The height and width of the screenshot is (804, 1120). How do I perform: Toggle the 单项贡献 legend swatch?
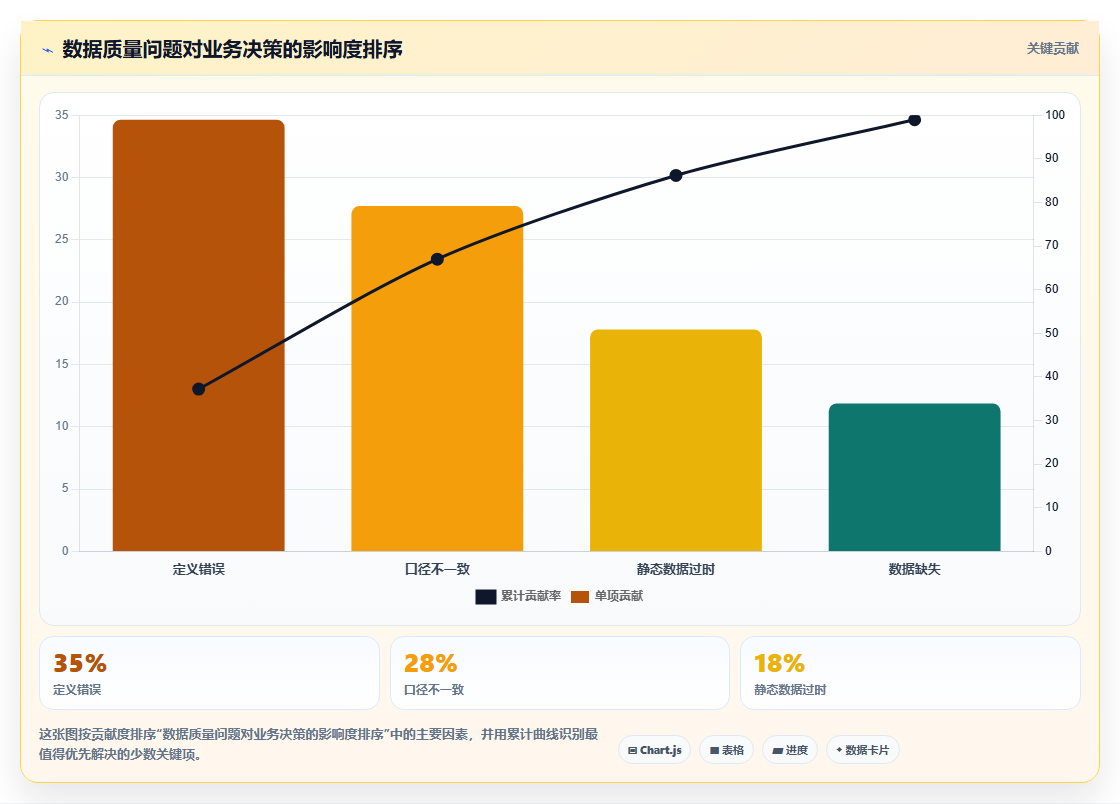coord(580,597)
